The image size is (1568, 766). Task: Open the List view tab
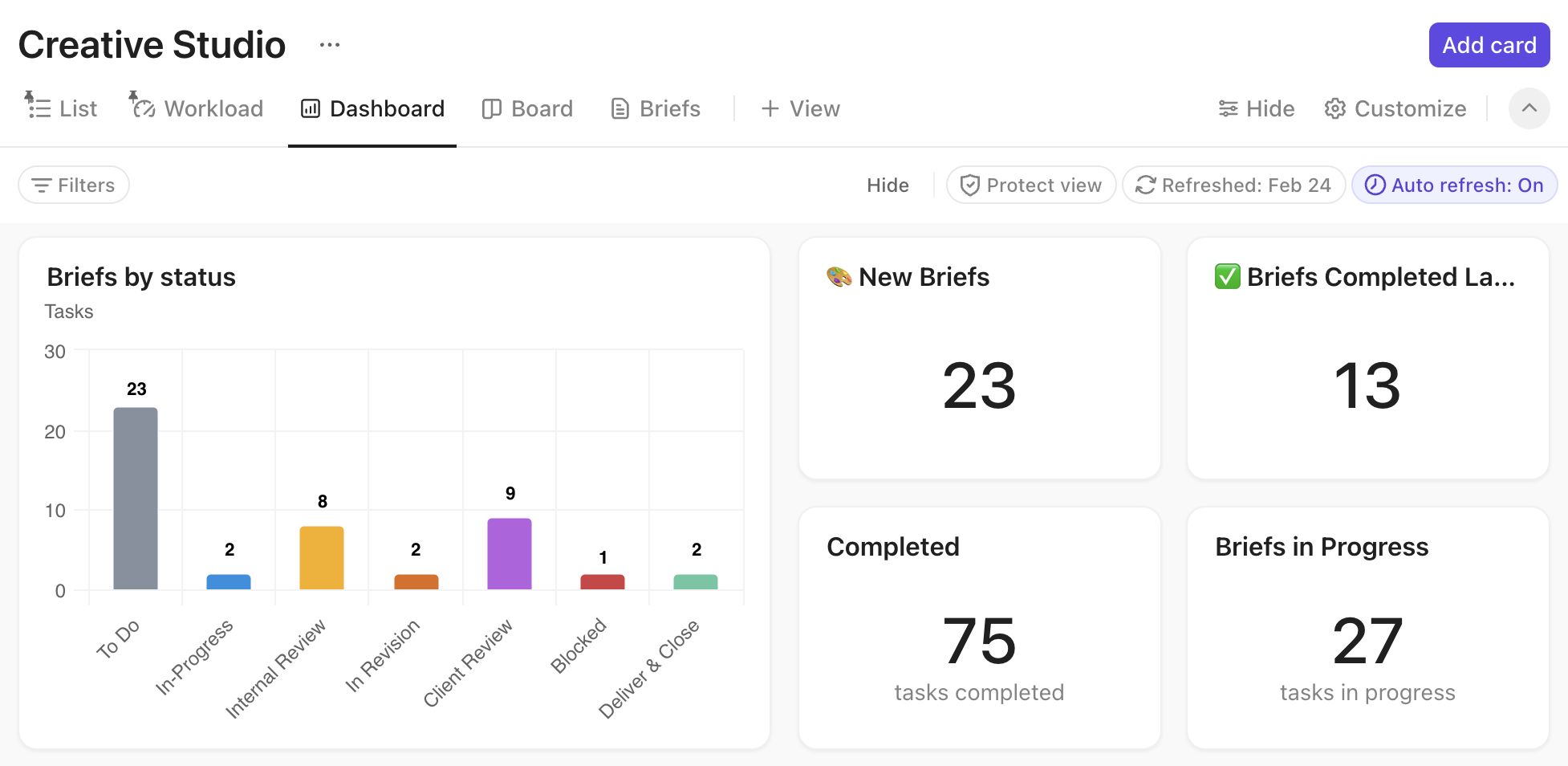coord(61,108)
